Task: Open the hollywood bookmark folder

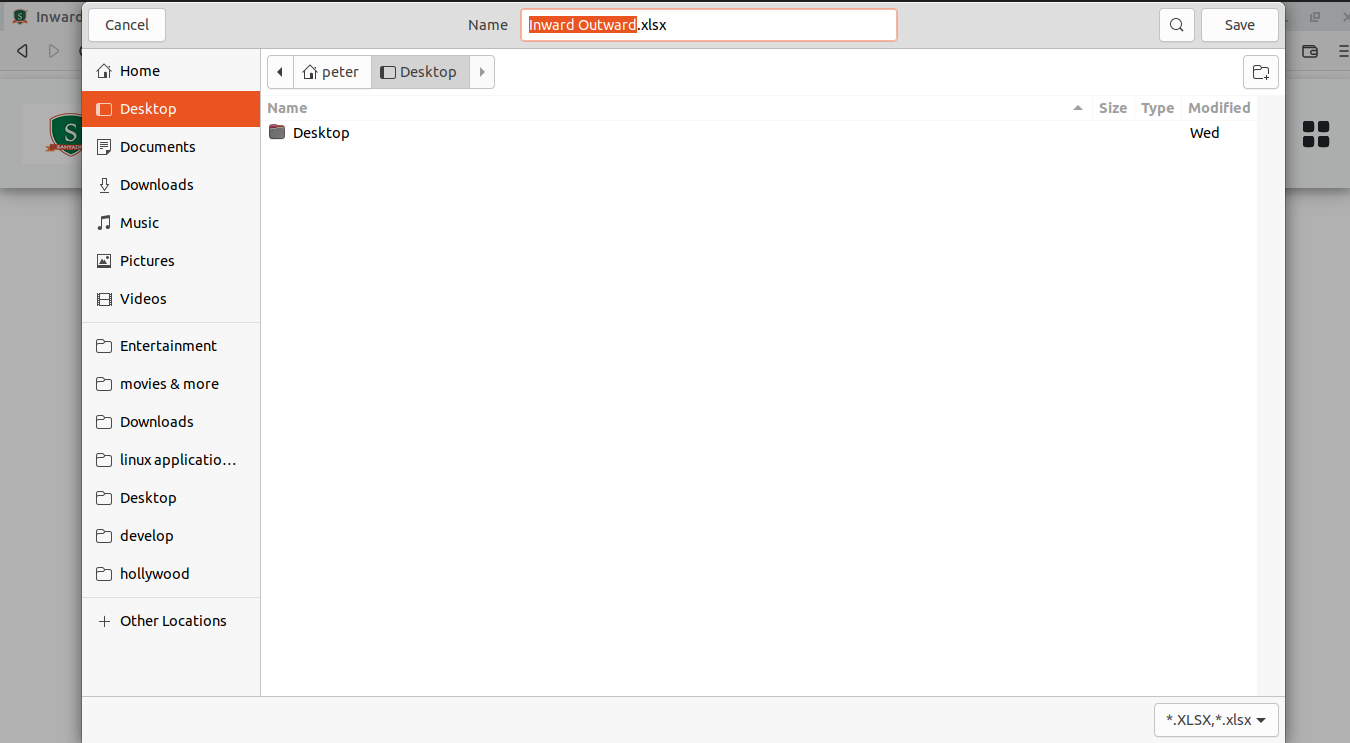Action: click(154, 574)
